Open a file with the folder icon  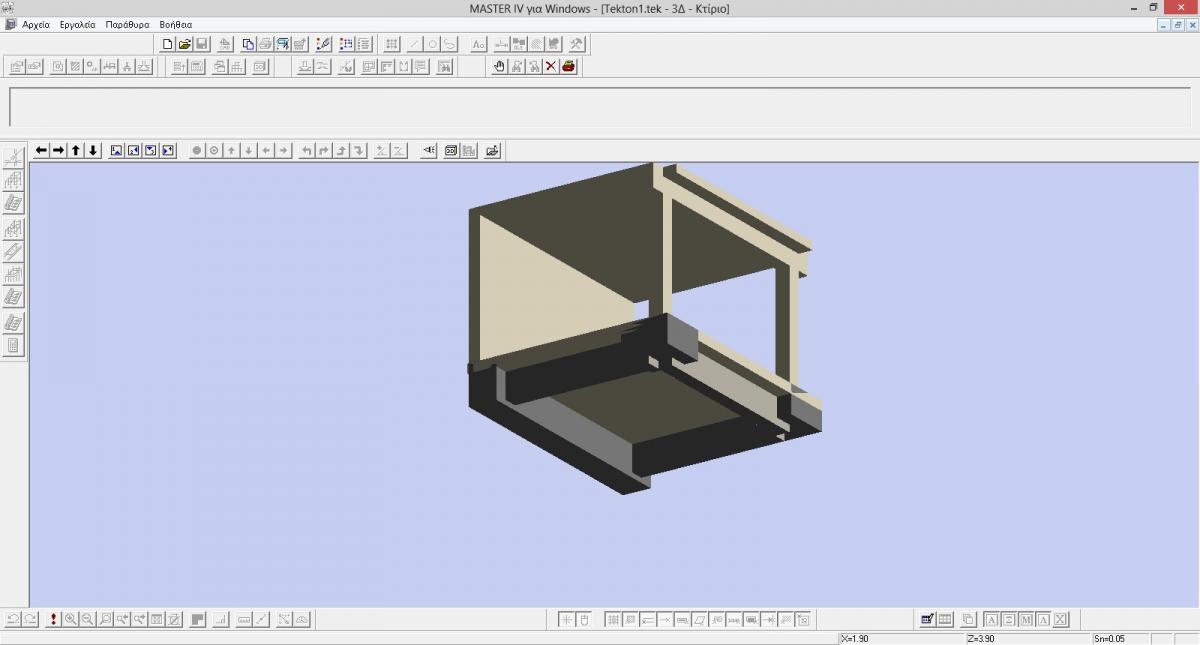pyautogui.click(x=185, y=44)
